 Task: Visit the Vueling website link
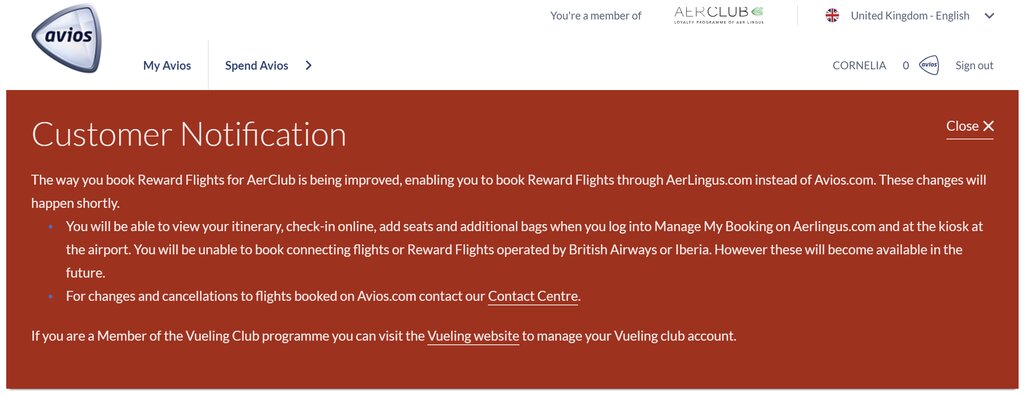pyautogui.click(x=473, y=337)
